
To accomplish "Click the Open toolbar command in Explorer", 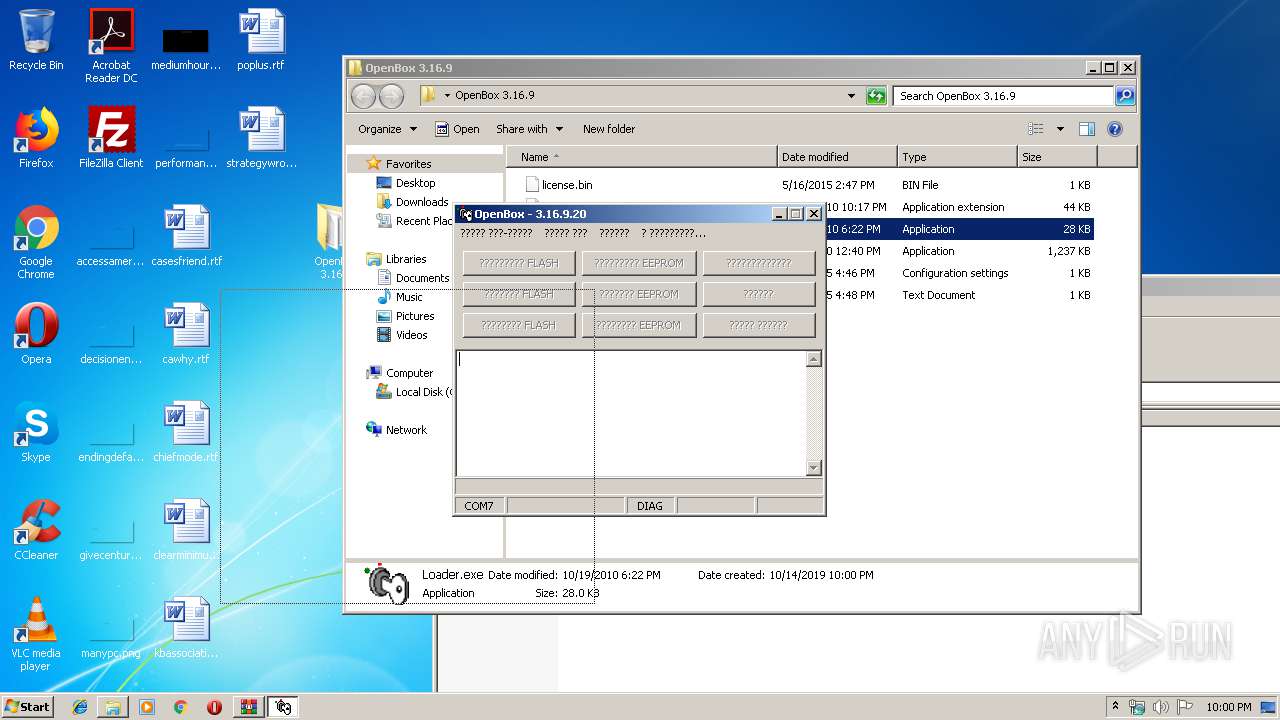I will tap(457, 129).
